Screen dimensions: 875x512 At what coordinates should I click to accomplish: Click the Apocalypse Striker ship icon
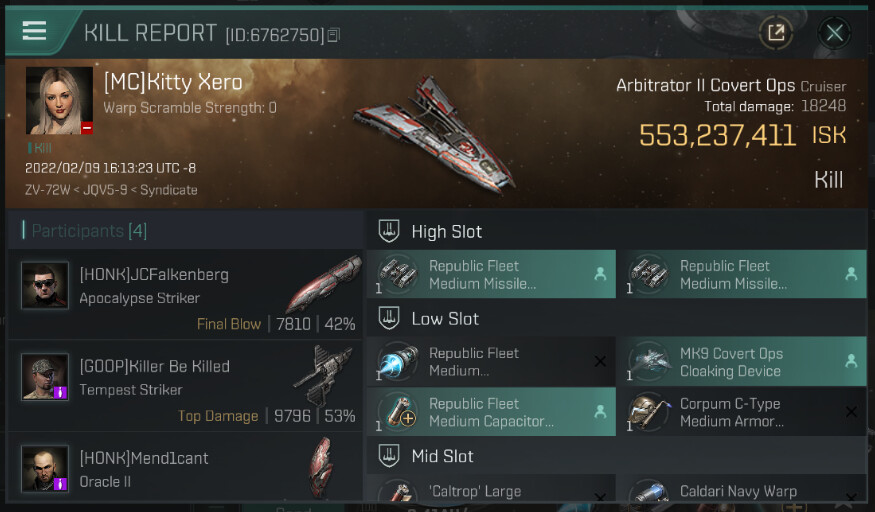click(323, 284)
